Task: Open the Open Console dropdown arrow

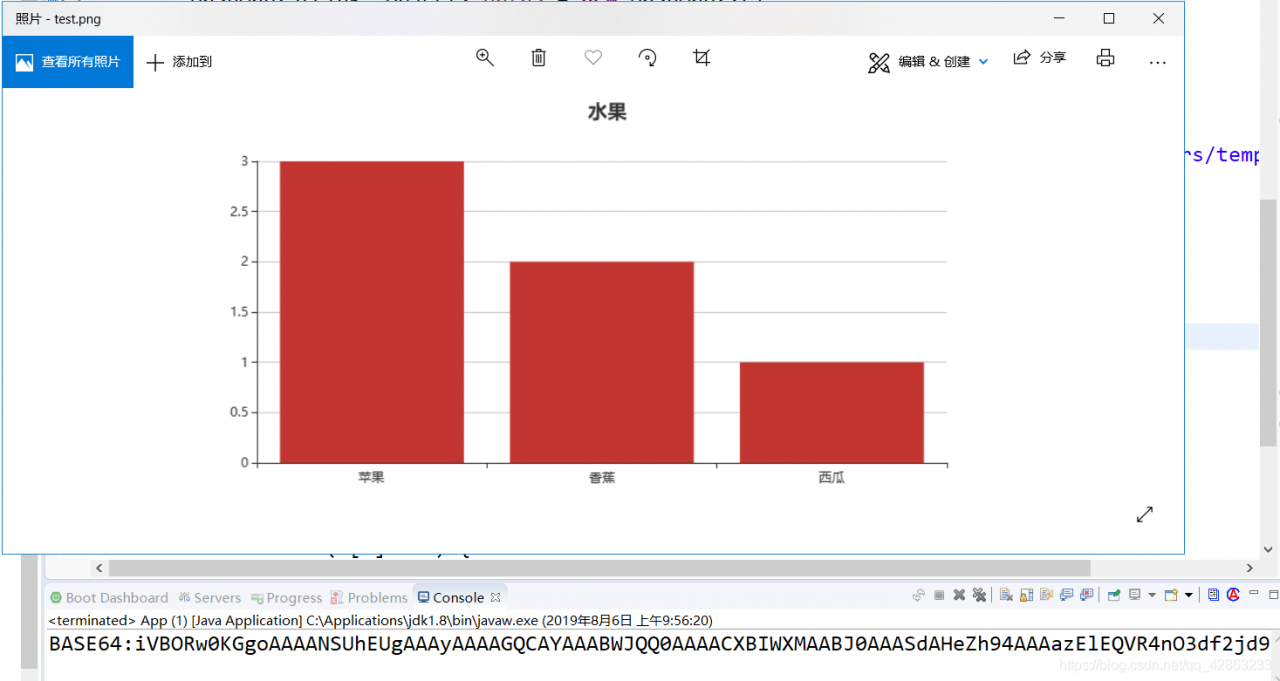Action: click(1189, 595)
